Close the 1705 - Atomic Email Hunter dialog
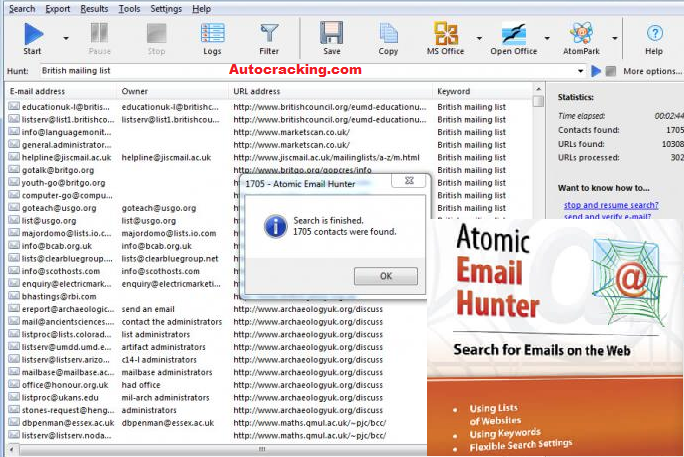The width and height of the screenshot is (684, 457). tap(409, 181)
